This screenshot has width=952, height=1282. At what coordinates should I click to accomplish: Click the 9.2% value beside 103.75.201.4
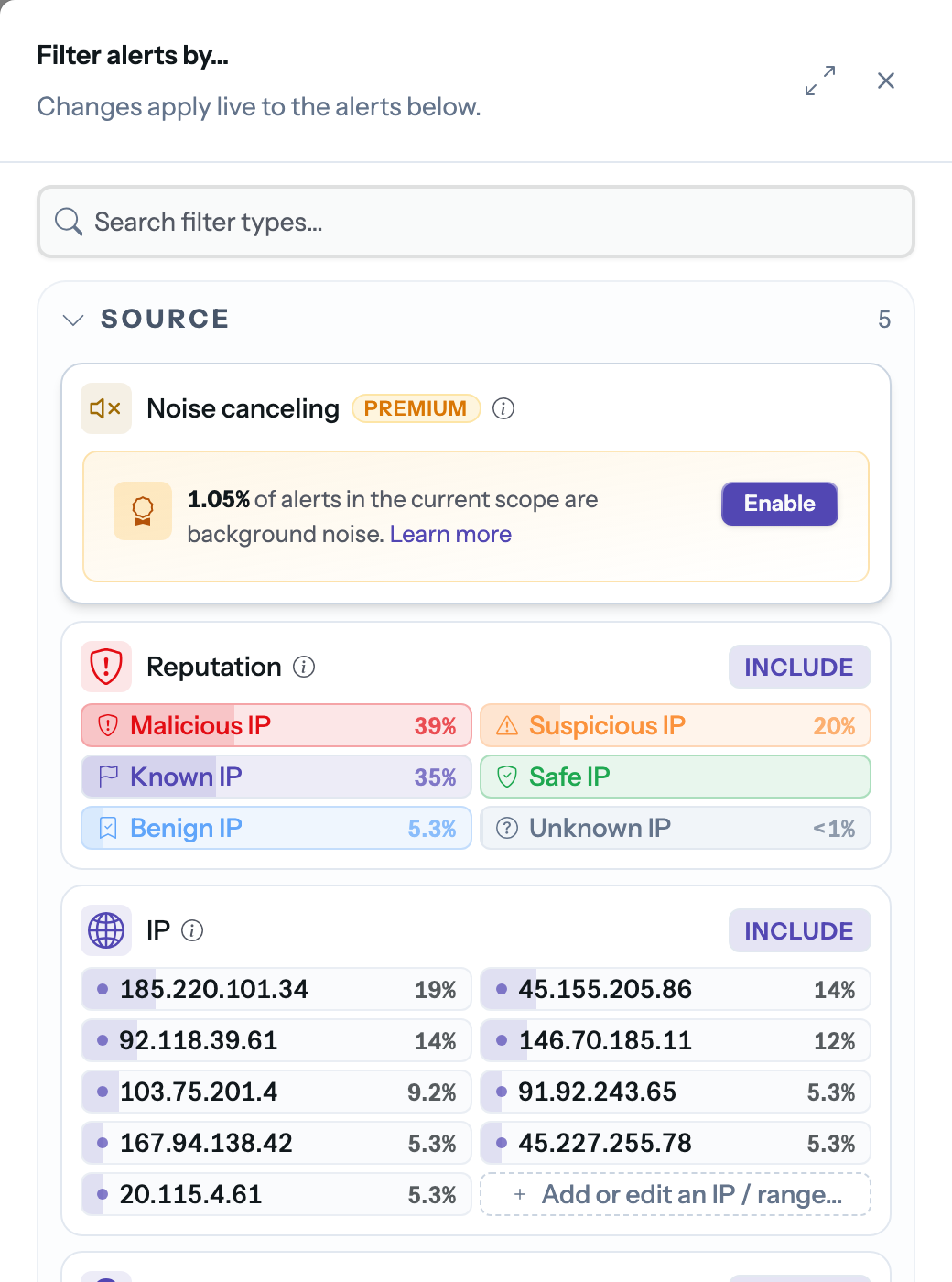(x=432, y=1092)
